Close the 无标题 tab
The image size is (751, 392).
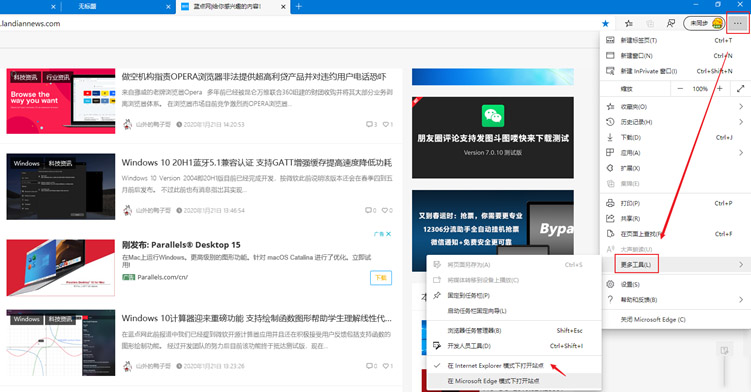coord(168,7)
